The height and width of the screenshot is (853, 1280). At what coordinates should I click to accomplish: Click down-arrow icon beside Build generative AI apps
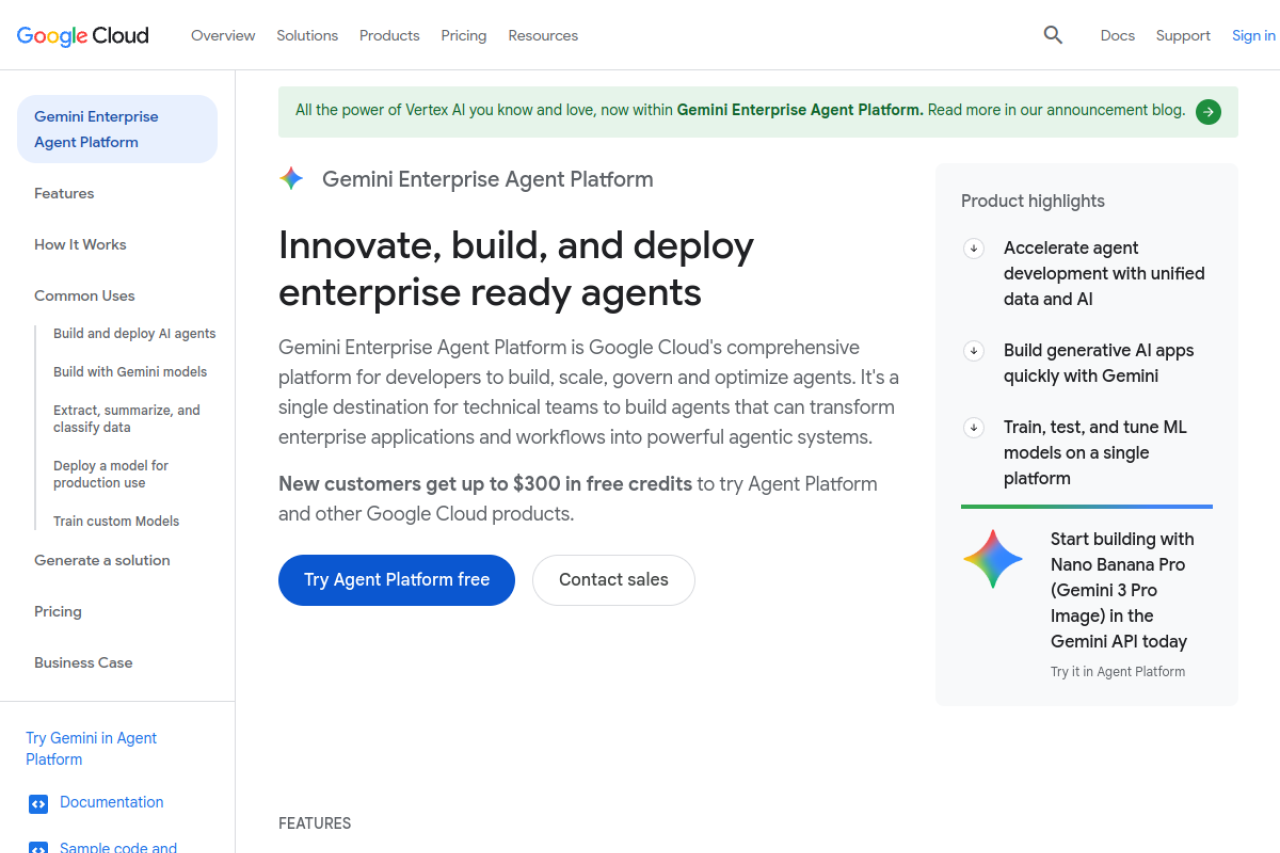(x=974, y=351)
